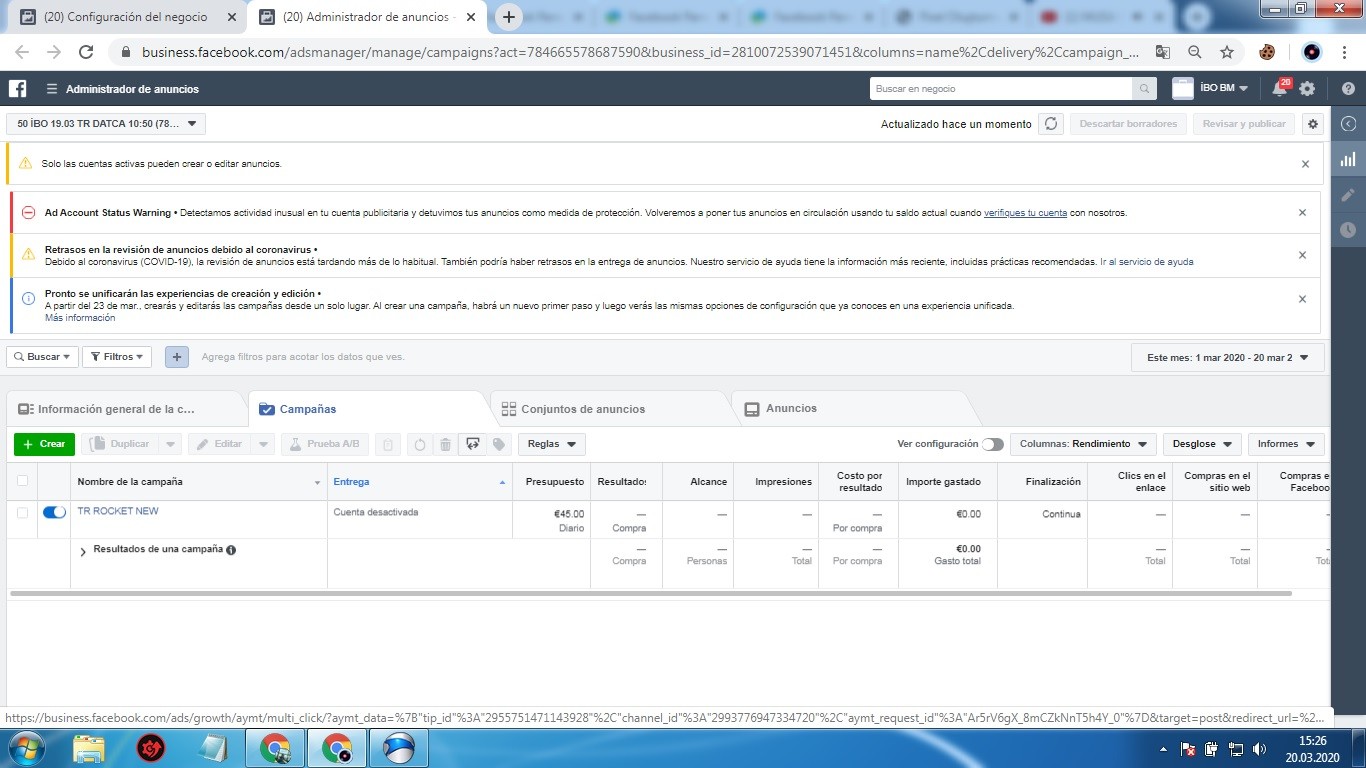The width and height of the screenshot is (1366, 768).
Task: Click the trash delete icon in toolbar
Action: click(x=446, y=444)
